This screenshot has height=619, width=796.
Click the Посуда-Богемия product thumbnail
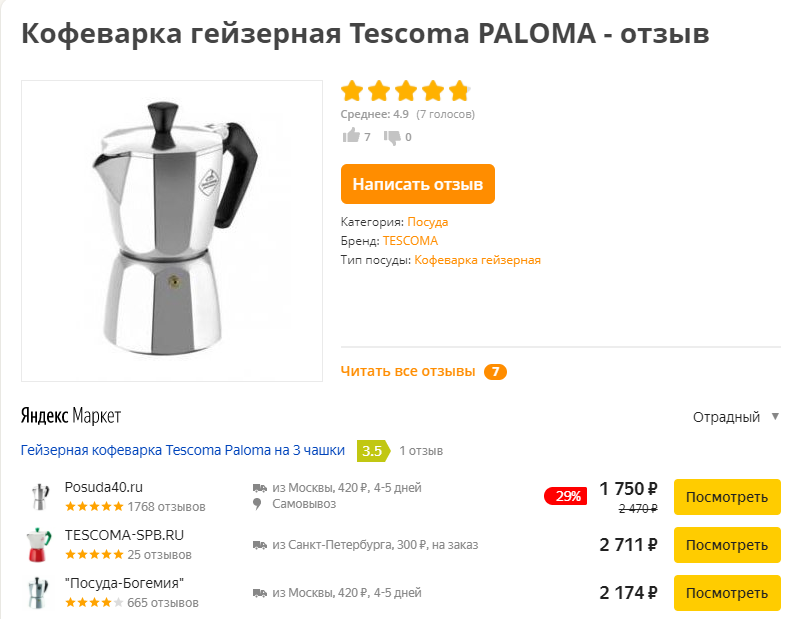38,593
